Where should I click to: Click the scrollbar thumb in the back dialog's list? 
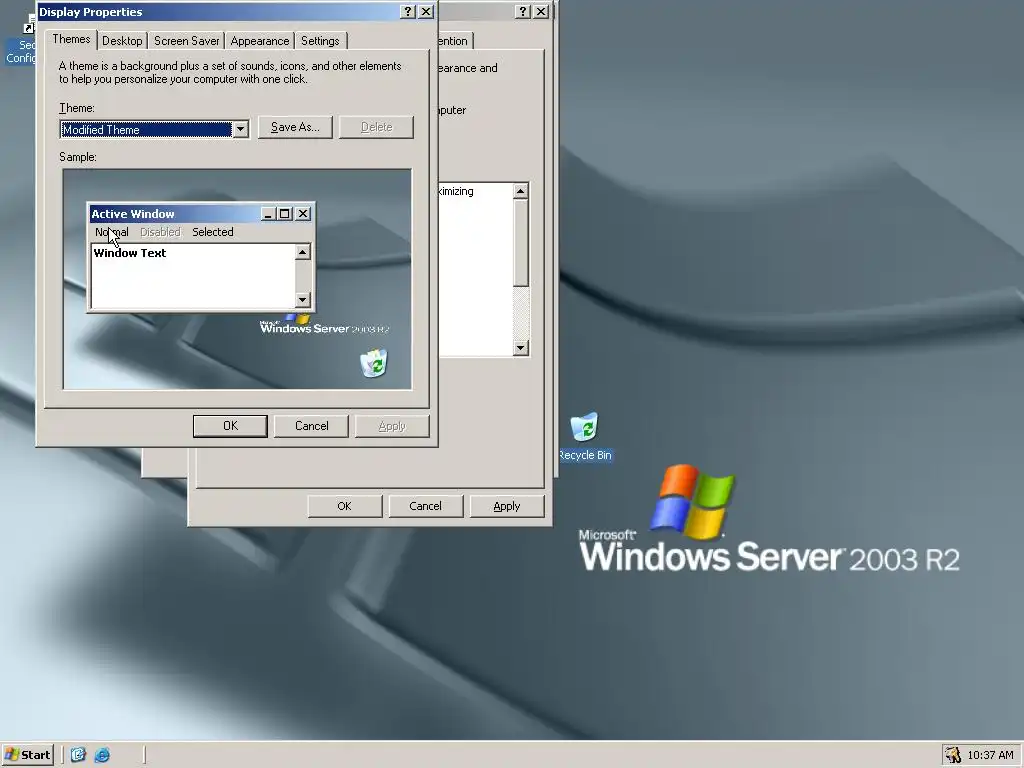(x=520, y=243)
